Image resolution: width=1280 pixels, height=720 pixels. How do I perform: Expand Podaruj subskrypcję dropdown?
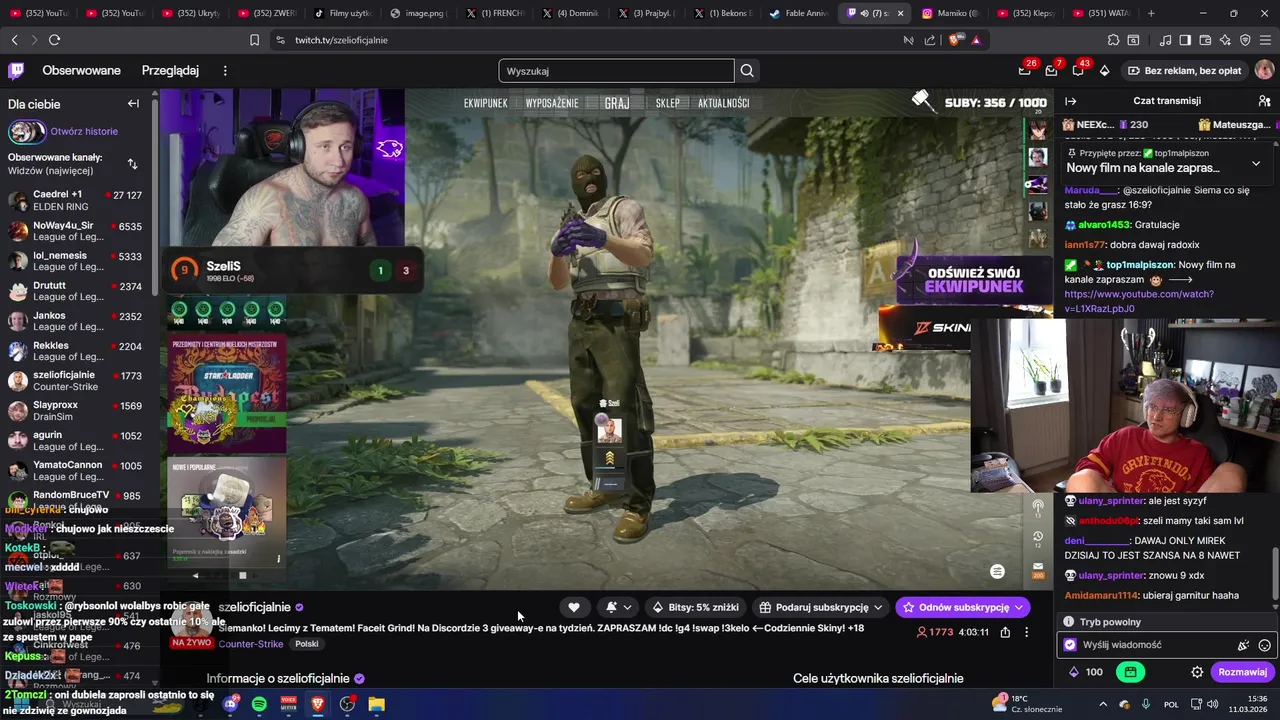[x=878, y=607]
